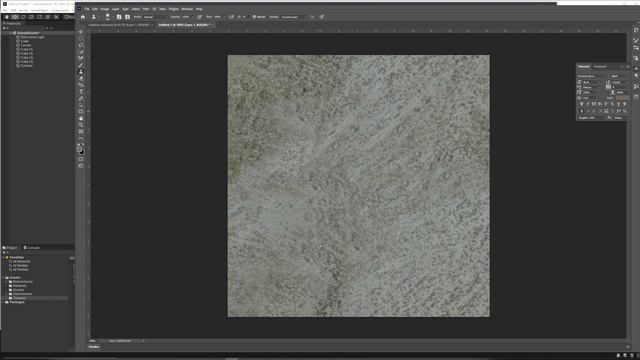The image size is (640, 360).
Task: Toggle Underline in Character panel
Action: [x=618, y=104]
